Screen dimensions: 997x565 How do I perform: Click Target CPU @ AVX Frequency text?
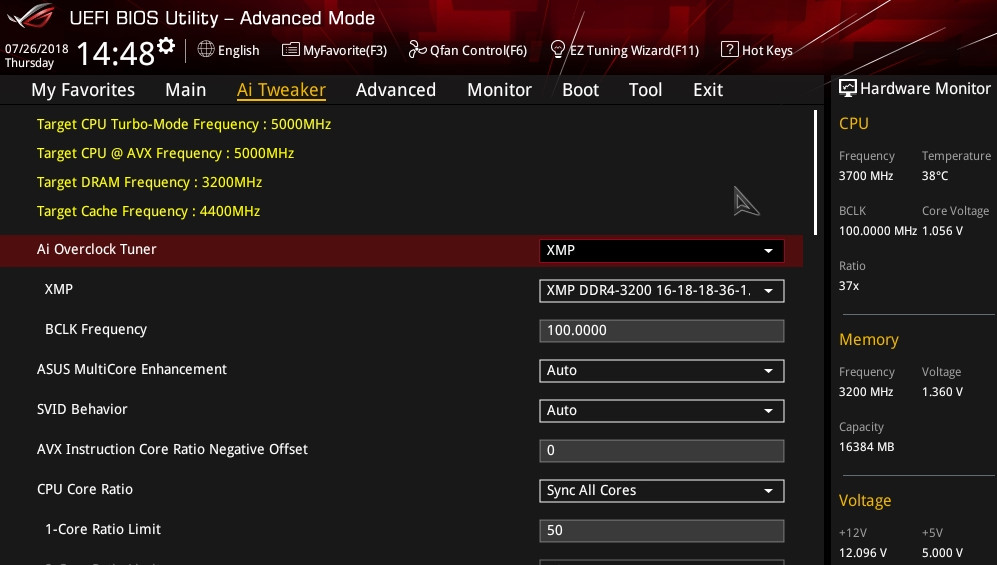165,153
